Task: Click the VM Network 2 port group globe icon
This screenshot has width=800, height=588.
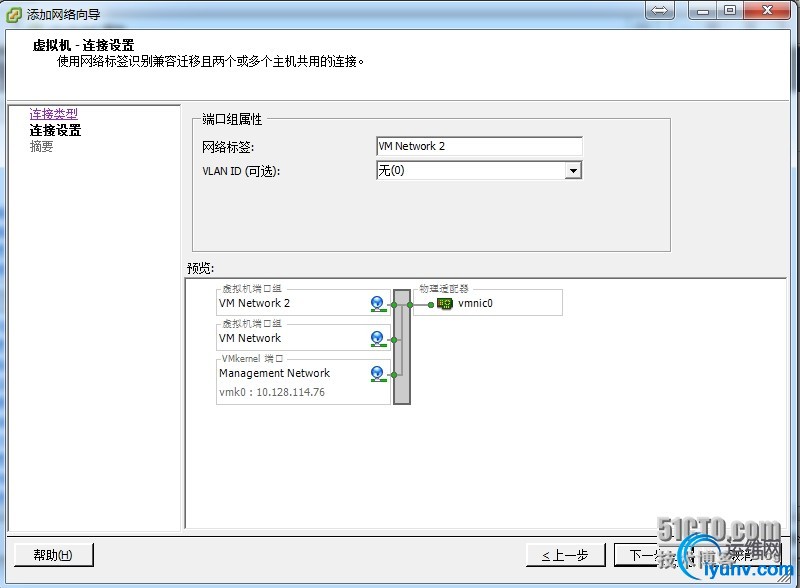Action: tap(378, 304)
